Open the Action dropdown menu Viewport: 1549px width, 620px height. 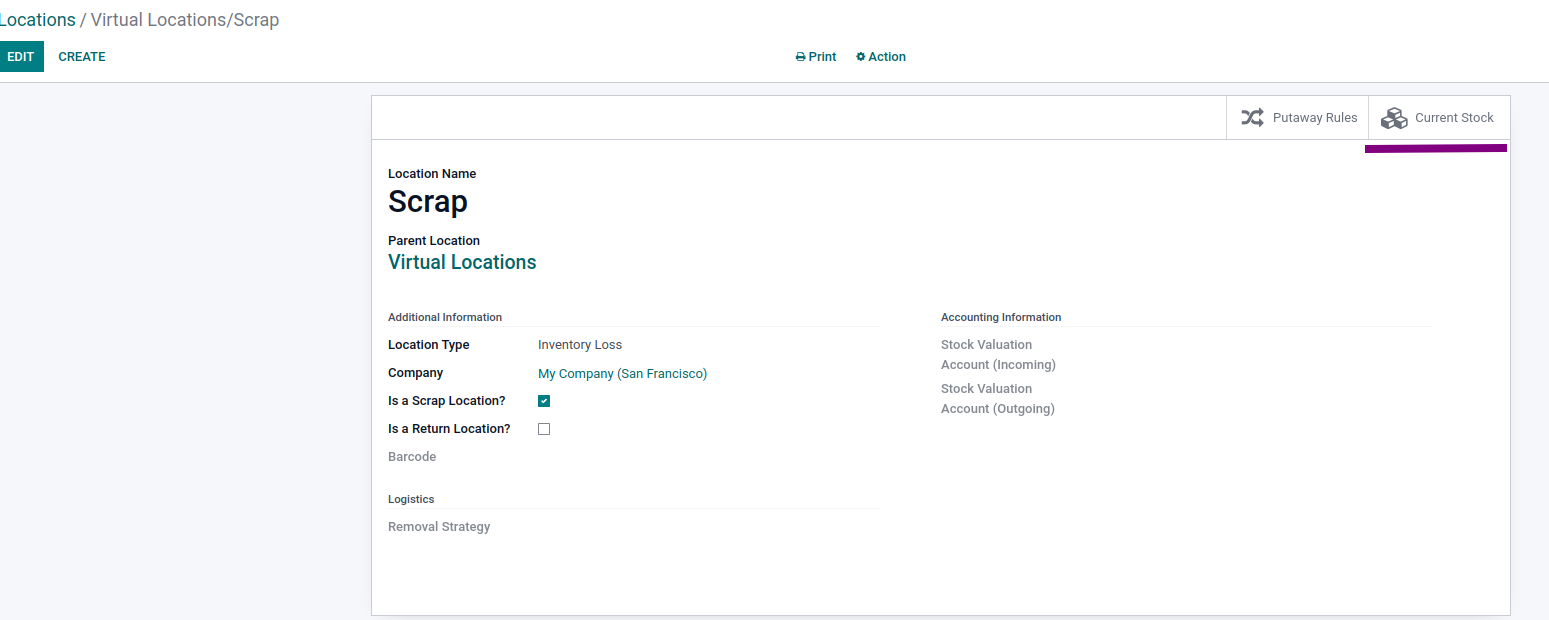881,57
